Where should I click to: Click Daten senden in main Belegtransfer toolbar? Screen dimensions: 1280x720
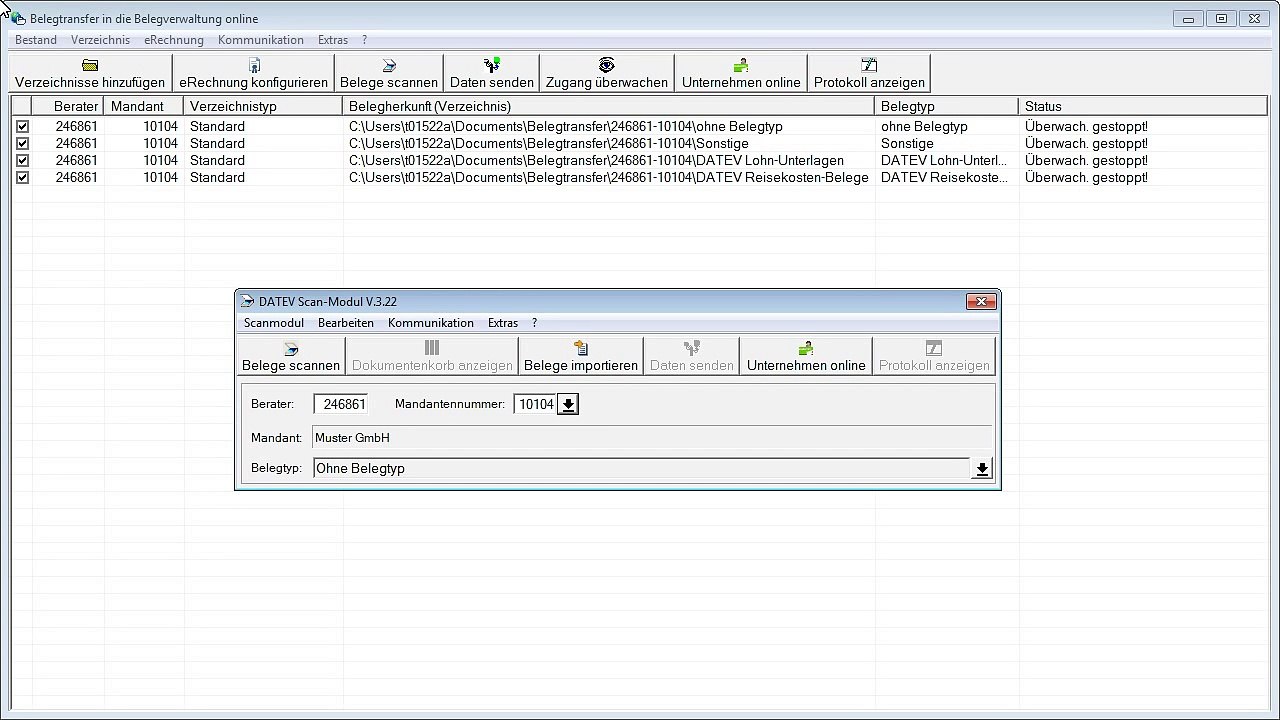point(492,73)
